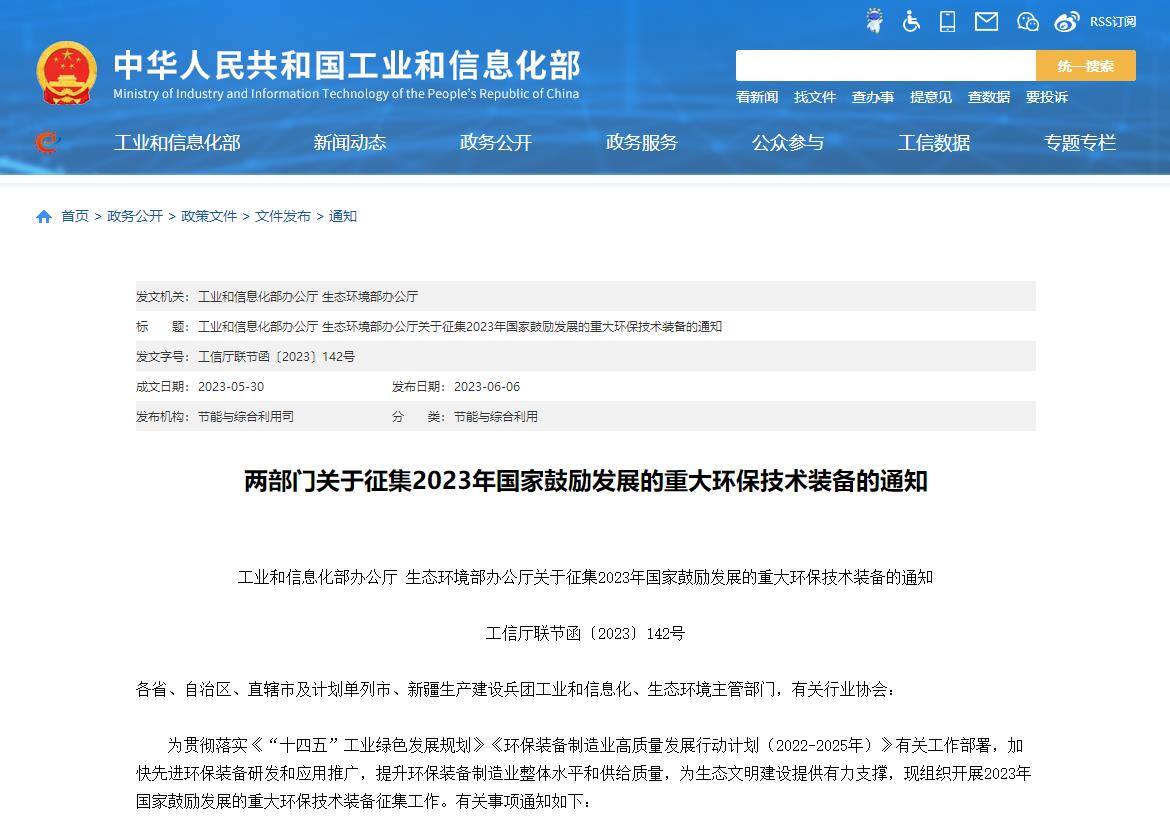
Task: Navigate to 文件发布 breadcrumb link
Action: coord(283,216)
